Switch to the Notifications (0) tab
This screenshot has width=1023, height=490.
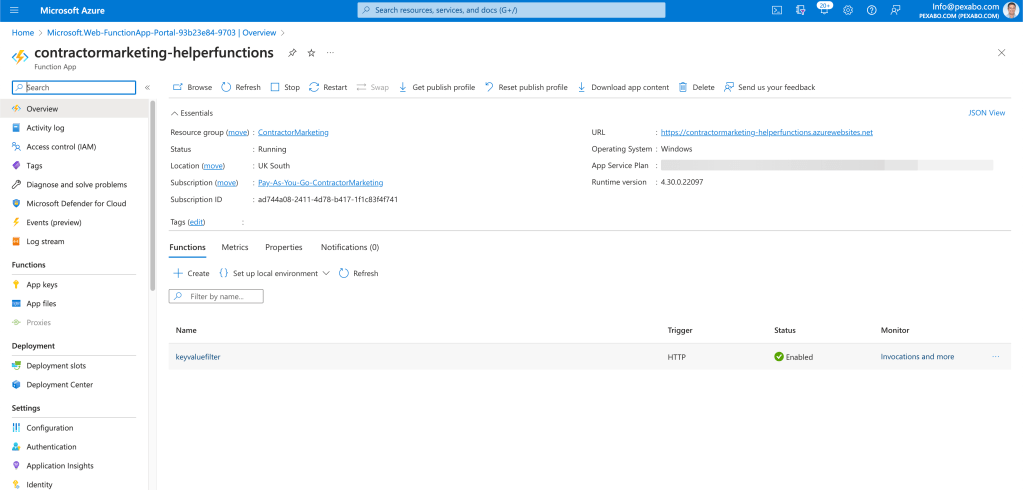pyautogui.click(x=350, y=247)
